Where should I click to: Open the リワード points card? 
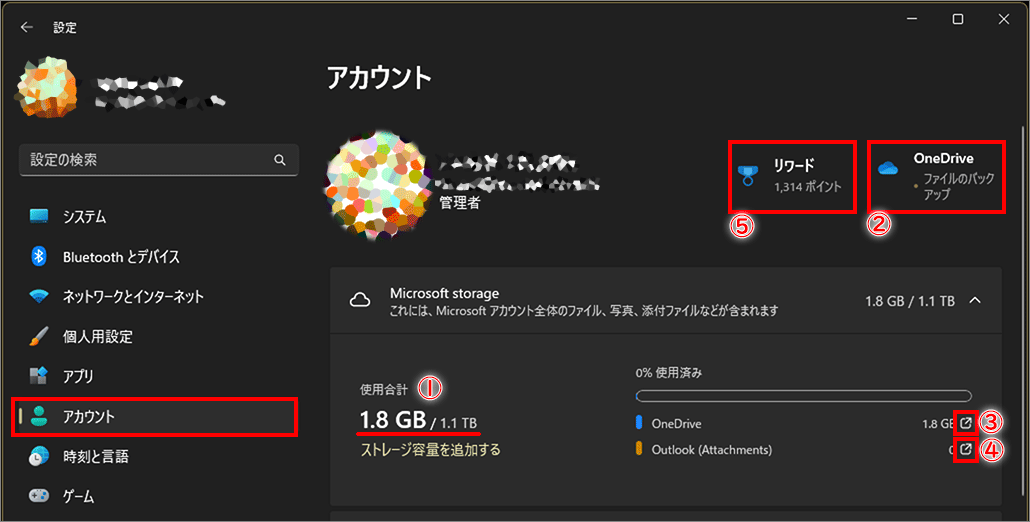pyautogui.click(x=792, y=177)
